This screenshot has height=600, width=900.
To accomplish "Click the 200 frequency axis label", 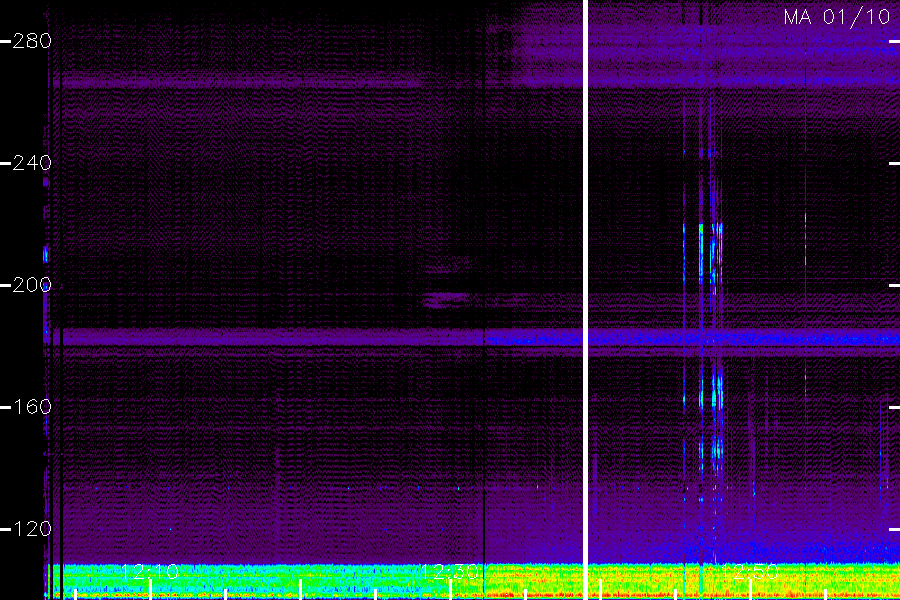I will [32, 285].
